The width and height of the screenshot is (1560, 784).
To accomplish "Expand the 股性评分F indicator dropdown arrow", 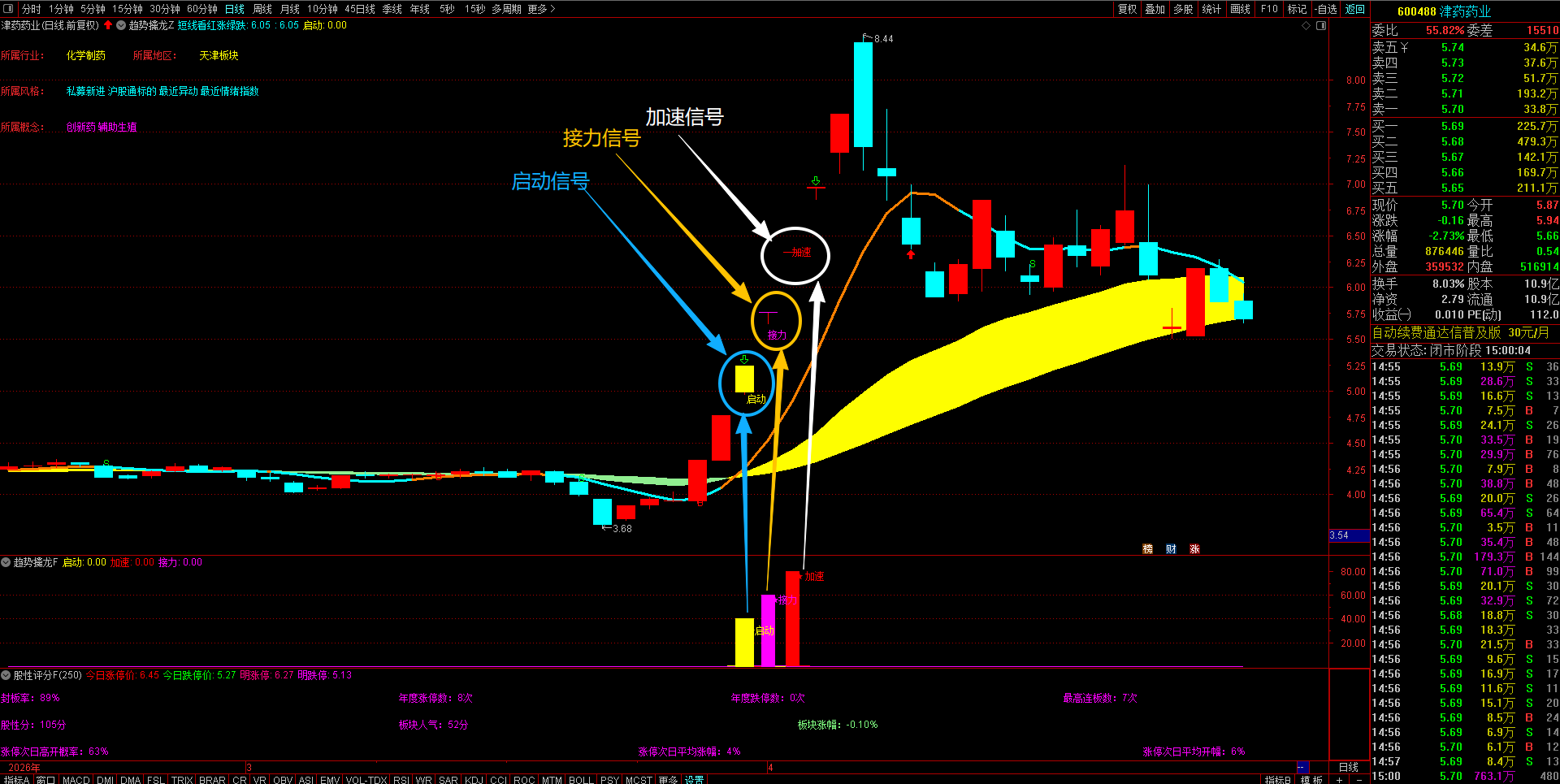I will pos(6,675).
